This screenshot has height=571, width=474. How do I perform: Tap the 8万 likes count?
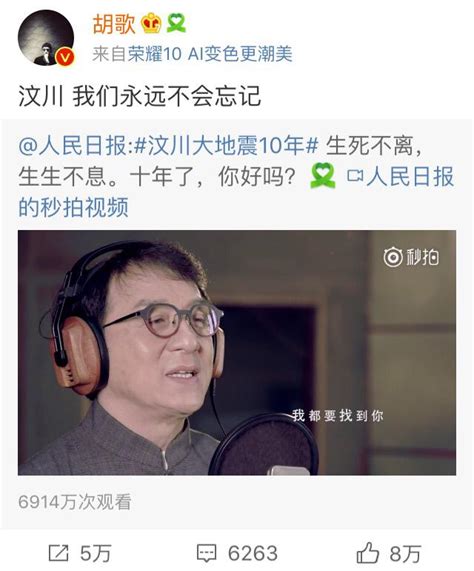click(405, 554)
